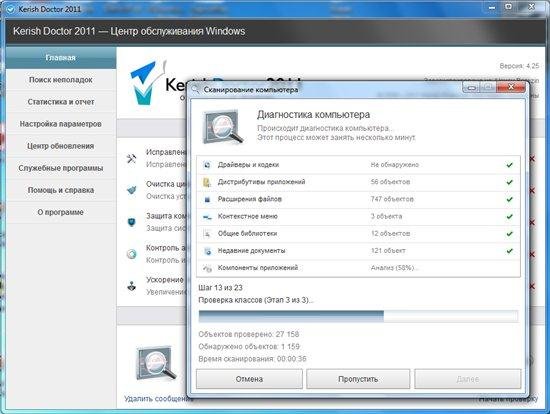Click Компоненты приложений row icon
Screen dimensions: 550x414
pos(207,268)
